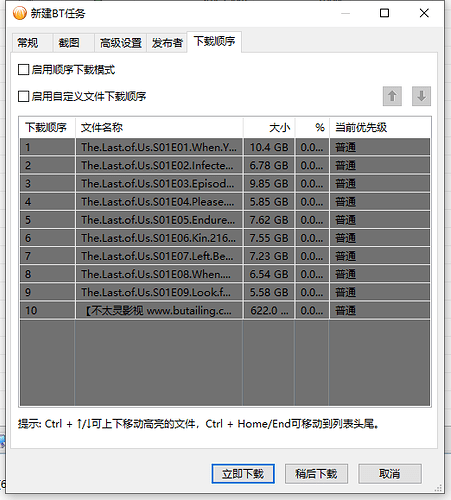The width and height of the screenshot is (451, 500).
Task: Select file The.Last.of.Us.S01E02.Infecte...
Action: tap(159, 165)
